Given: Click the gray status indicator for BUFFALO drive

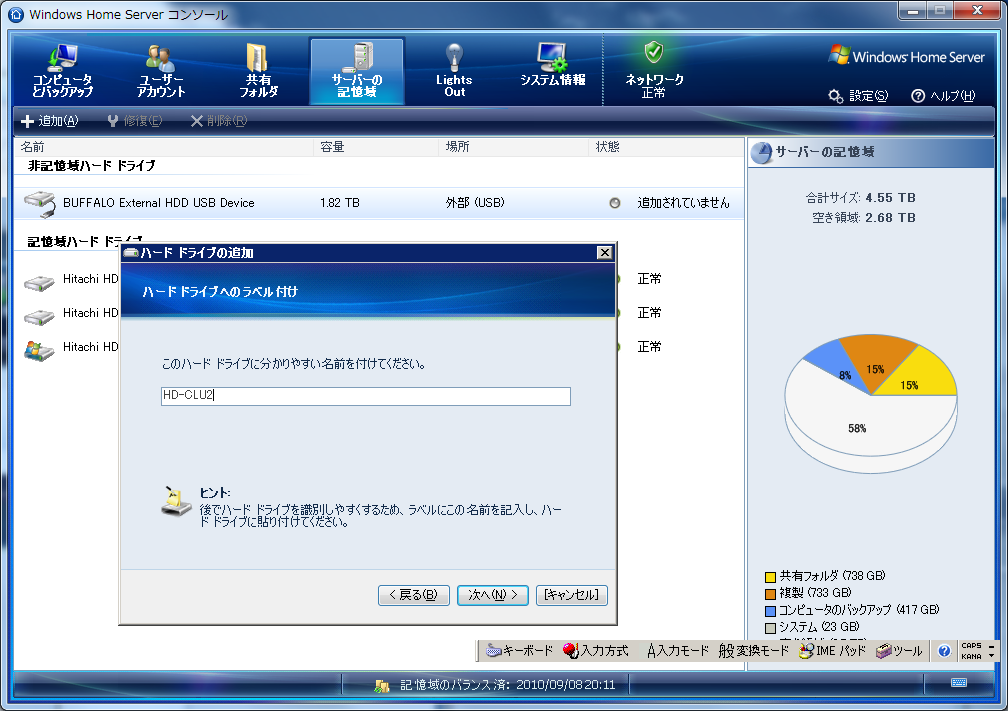Looking at the screenshot, I should [615, 203].
